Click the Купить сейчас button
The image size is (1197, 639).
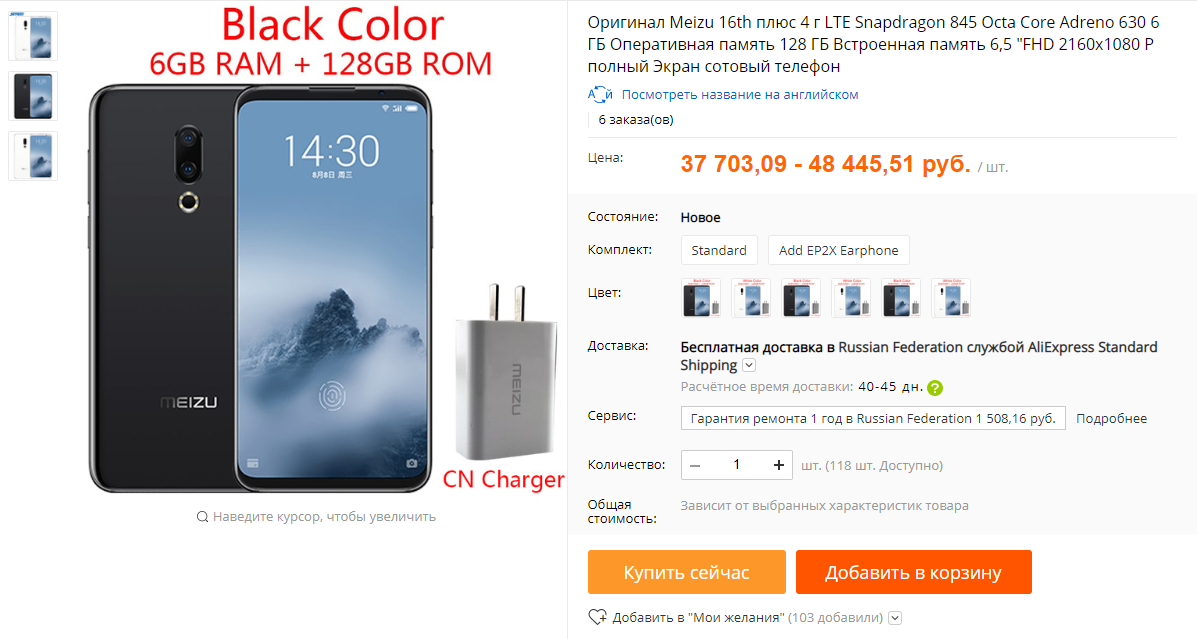point(686,572)
